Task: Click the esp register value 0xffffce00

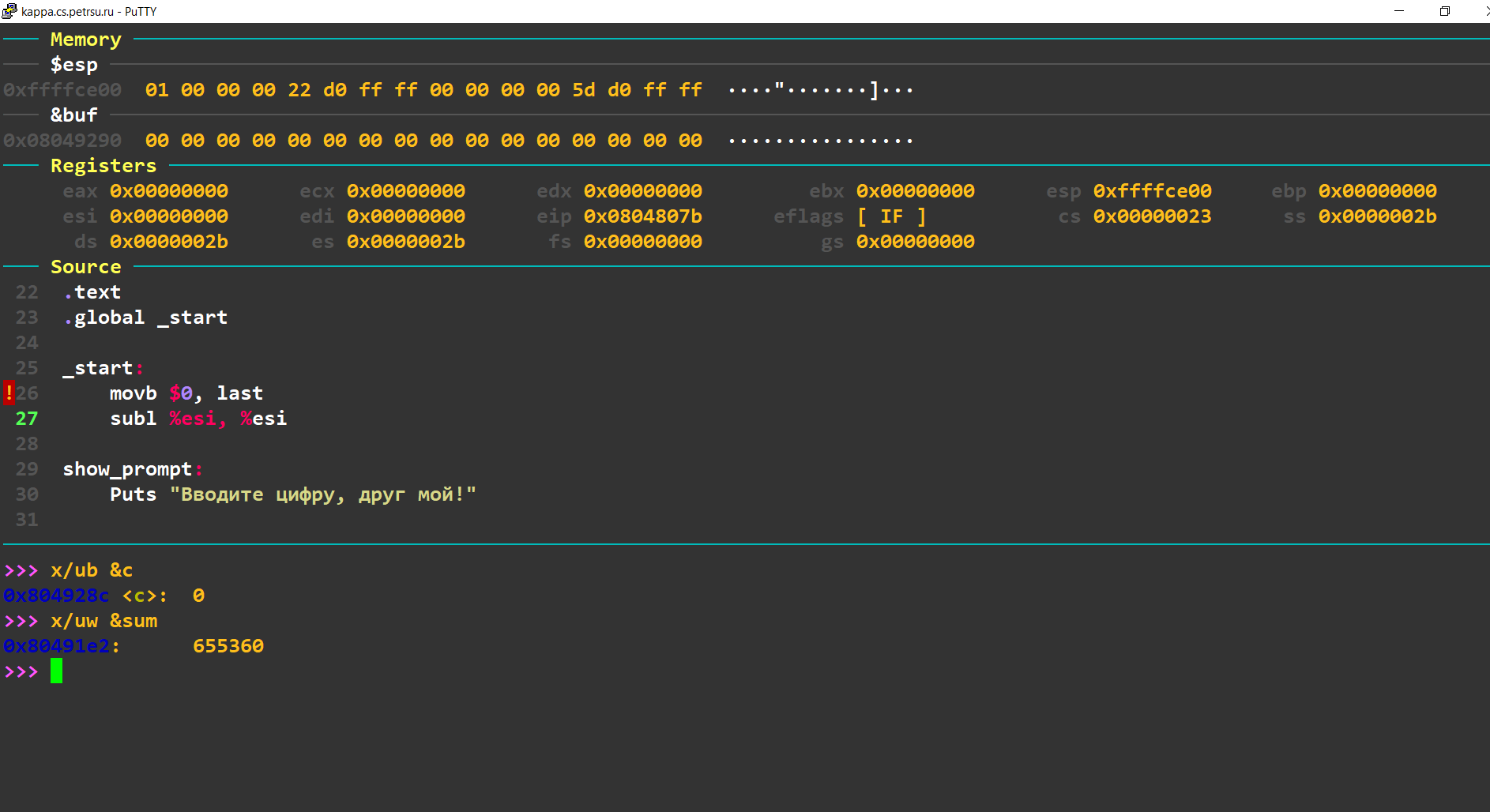Action: tap(1152, 191)
